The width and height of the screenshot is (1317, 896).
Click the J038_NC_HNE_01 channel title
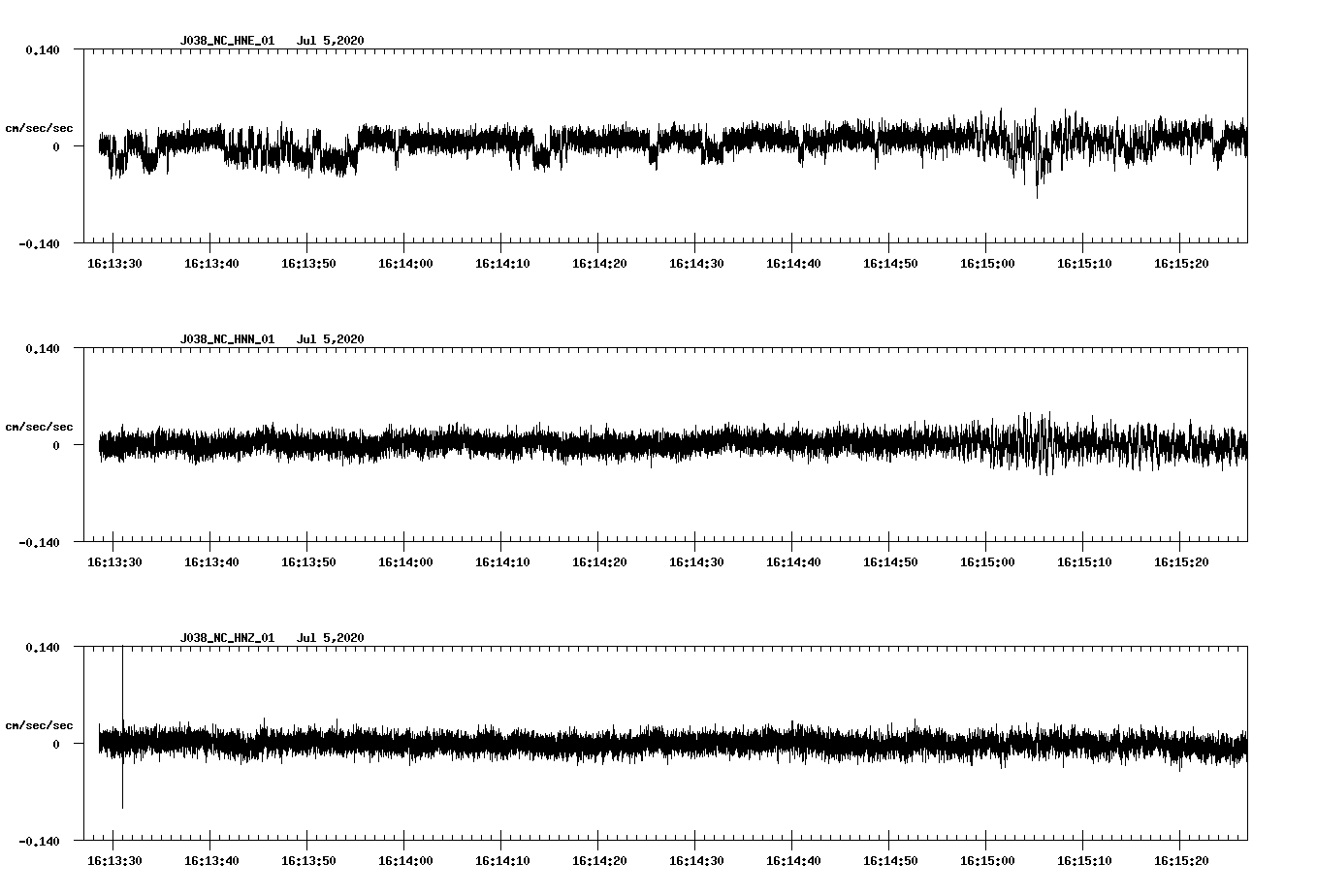tap(227, 41)
